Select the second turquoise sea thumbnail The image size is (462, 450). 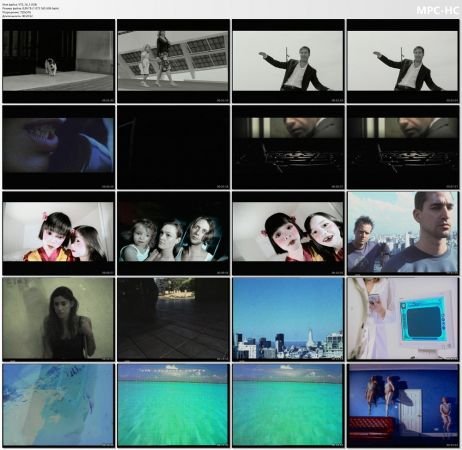click(x=288, y=405)
